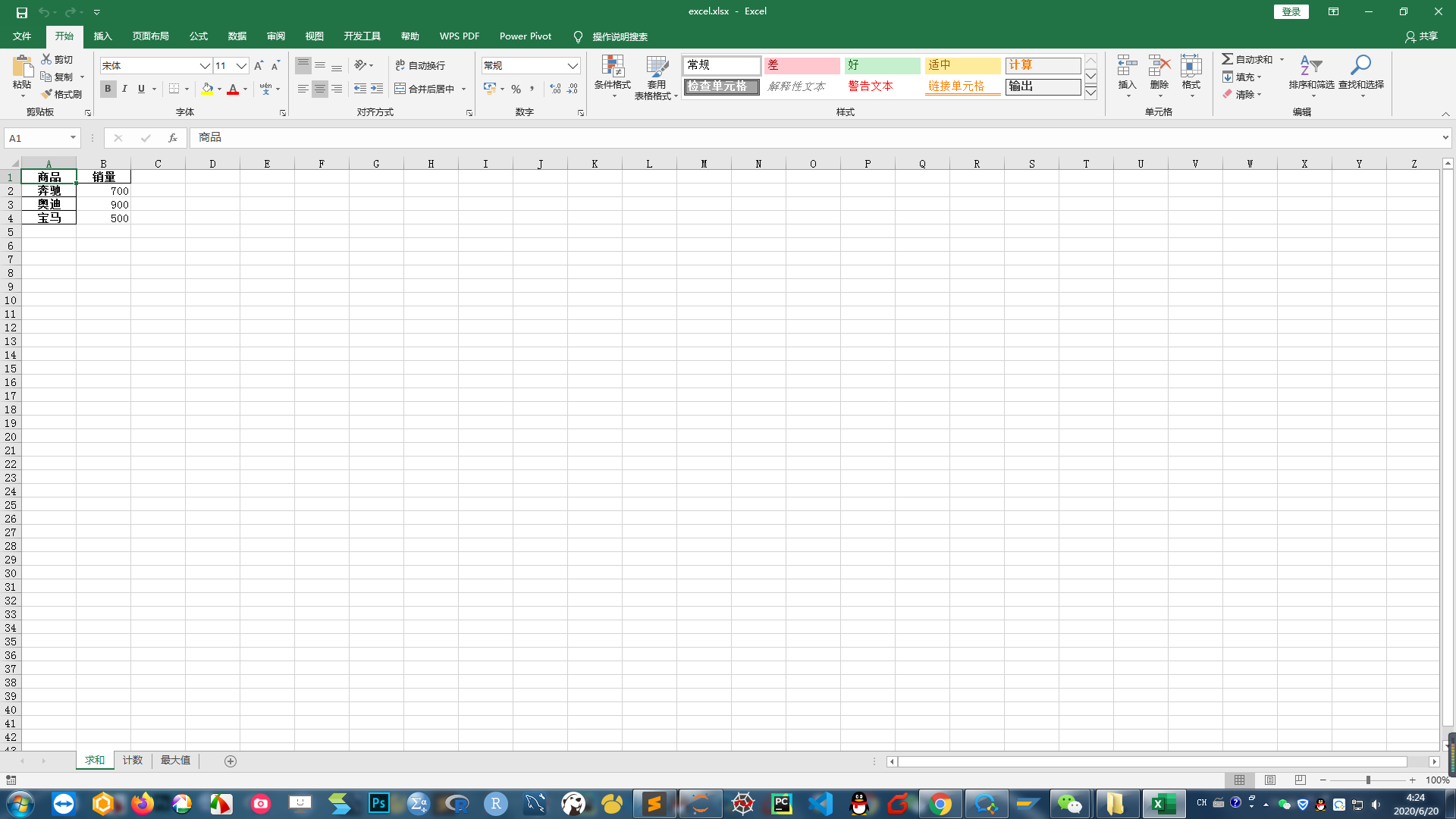Toggle Bold formatting
This screenshot has width=1456, height=819.
pos(108,89)
